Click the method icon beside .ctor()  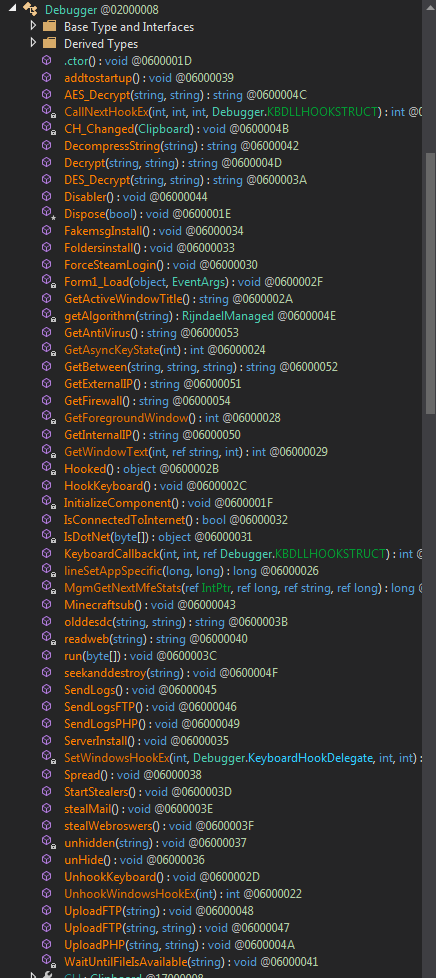coord(47,61)
